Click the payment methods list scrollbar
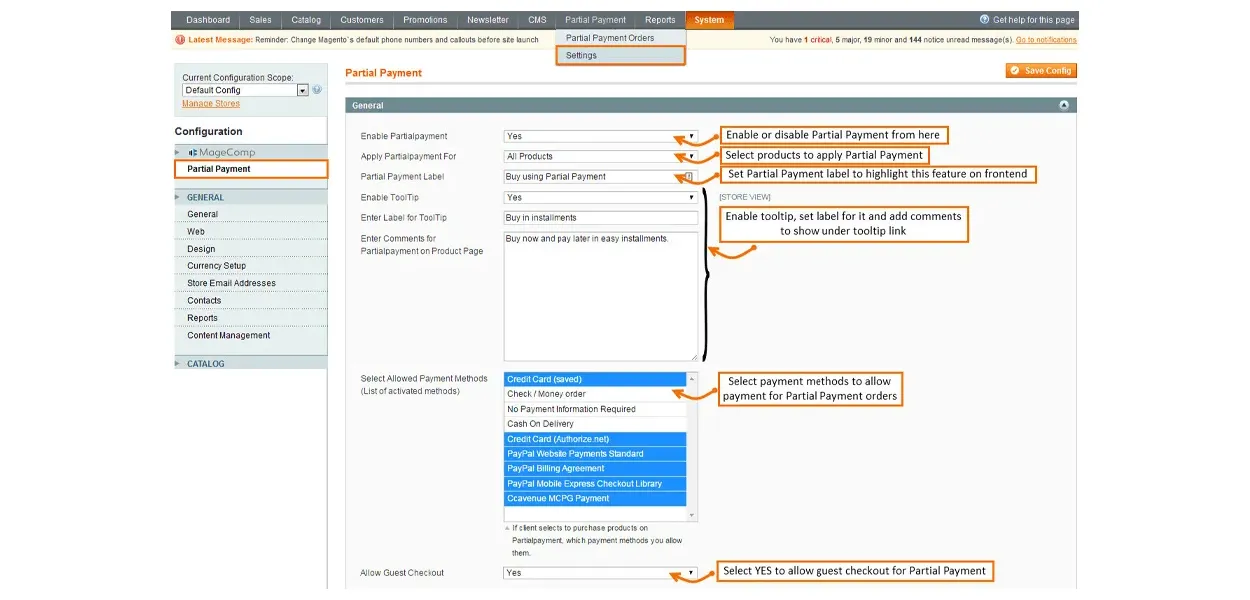The height and width of the screenshot is (600, 1250). [x=692, y=445]
